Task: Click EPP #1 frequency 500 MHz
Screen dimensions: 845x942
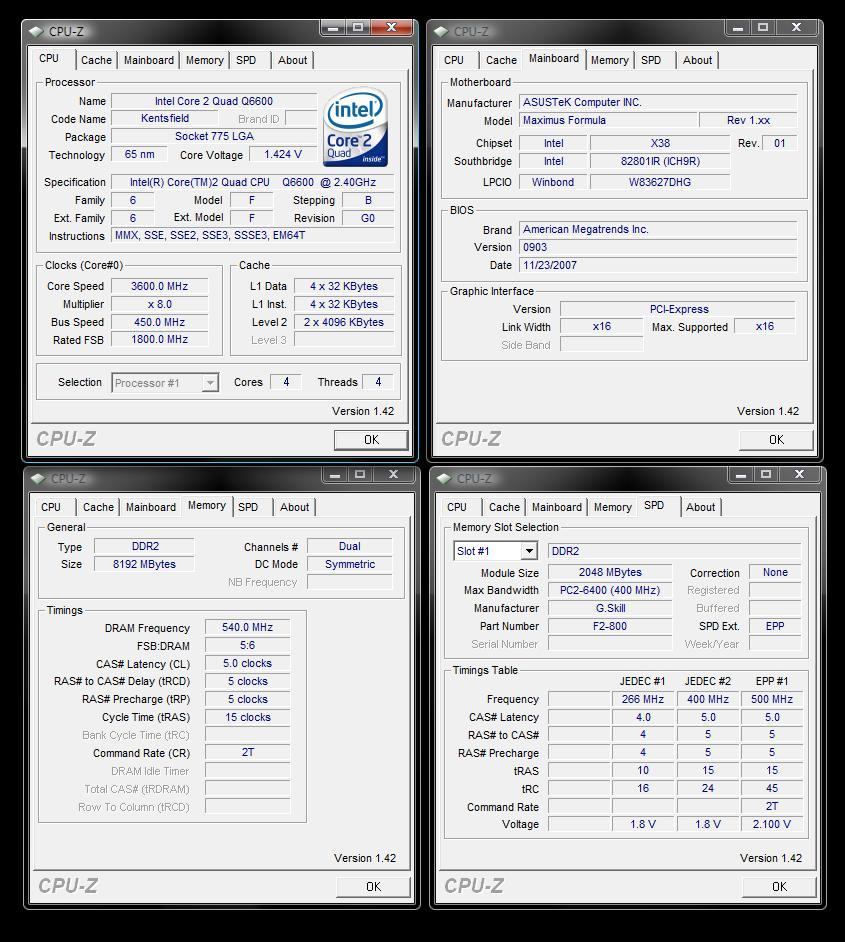Action: [772, 699]
